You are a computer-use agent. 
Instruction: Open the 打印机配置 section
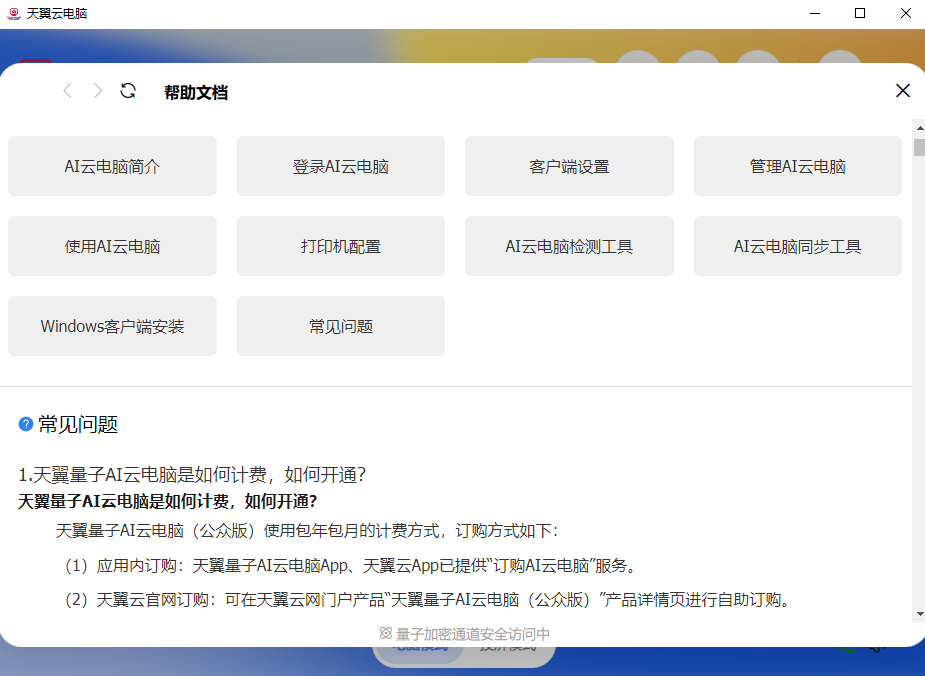341,246
